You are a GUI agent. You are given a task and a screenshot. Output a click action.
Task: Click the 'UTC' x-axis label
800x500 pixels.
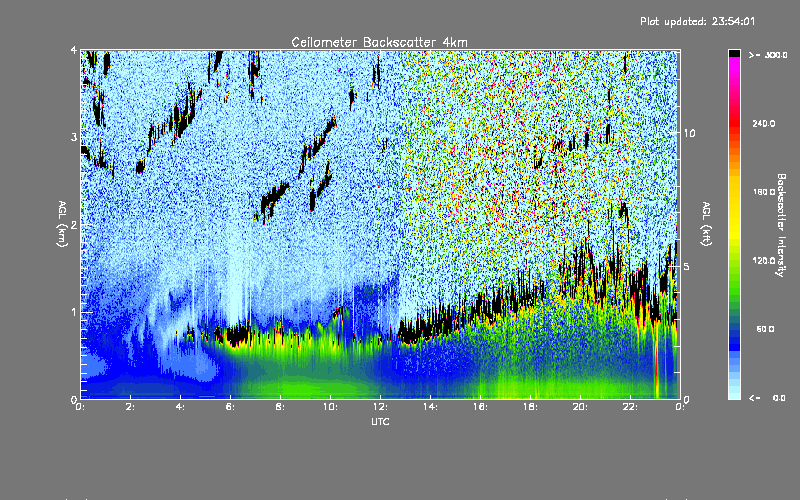[380, 421]
